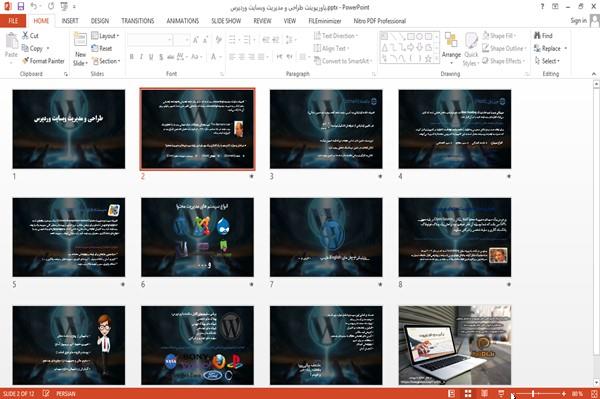
Task: Click the Sign in link
Action: click(578, 21)
